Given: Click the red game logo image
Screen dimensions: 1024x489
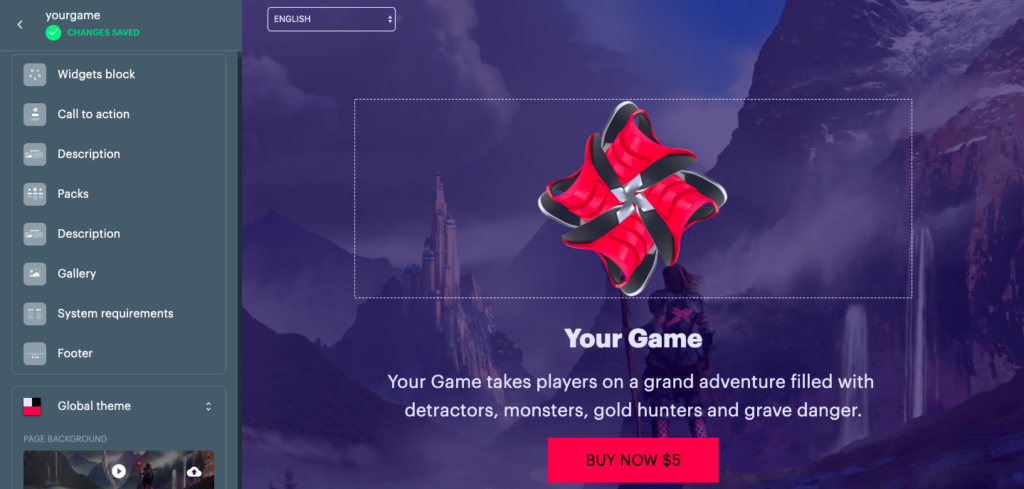Looking at the screenshot, I should (x=632, y=198).
